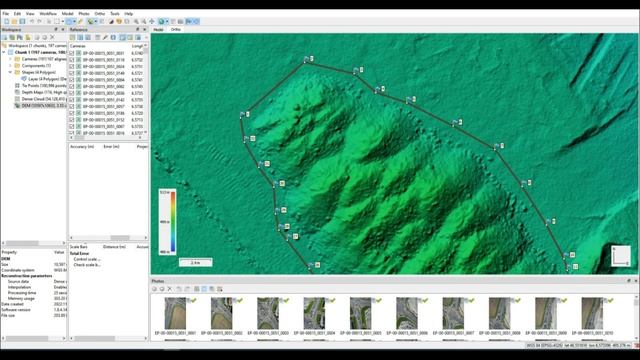
Task: Select photo thumbnail EP-00-00015_0051_0001
Action: coord(175,313)
